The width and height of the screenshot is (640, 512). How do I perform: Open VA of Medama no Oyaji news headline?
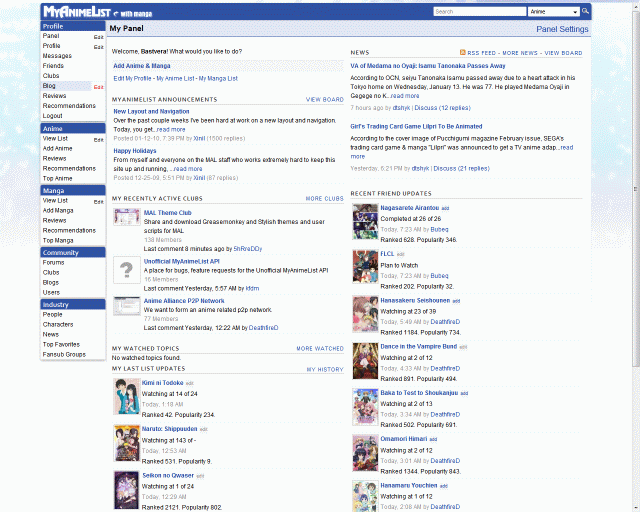coord(428,66)
